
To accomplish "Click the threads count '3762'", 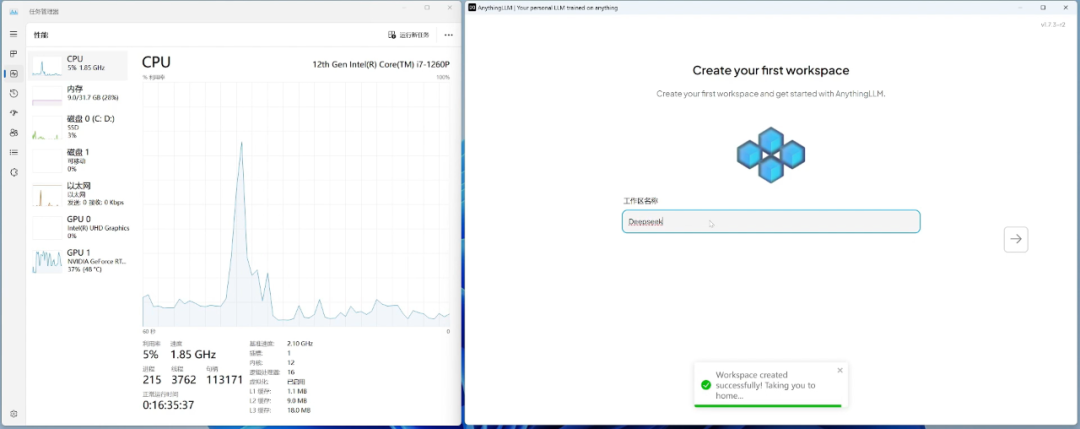I will click(x=184, y=379).
